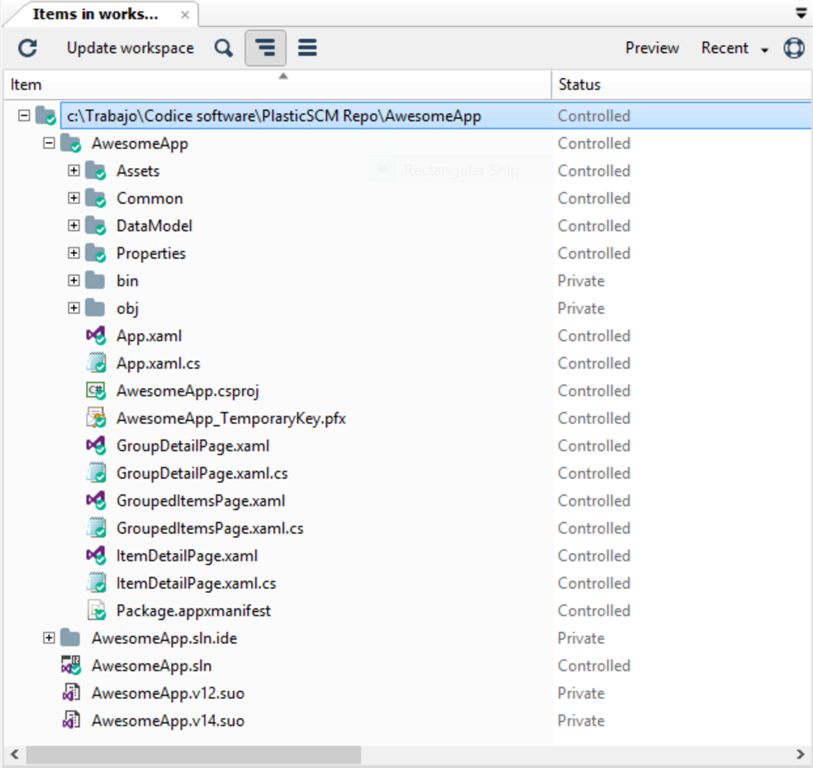Expand the AwesomeApp.sln.ide folder

pyautogui.click(x=48, y=638)
